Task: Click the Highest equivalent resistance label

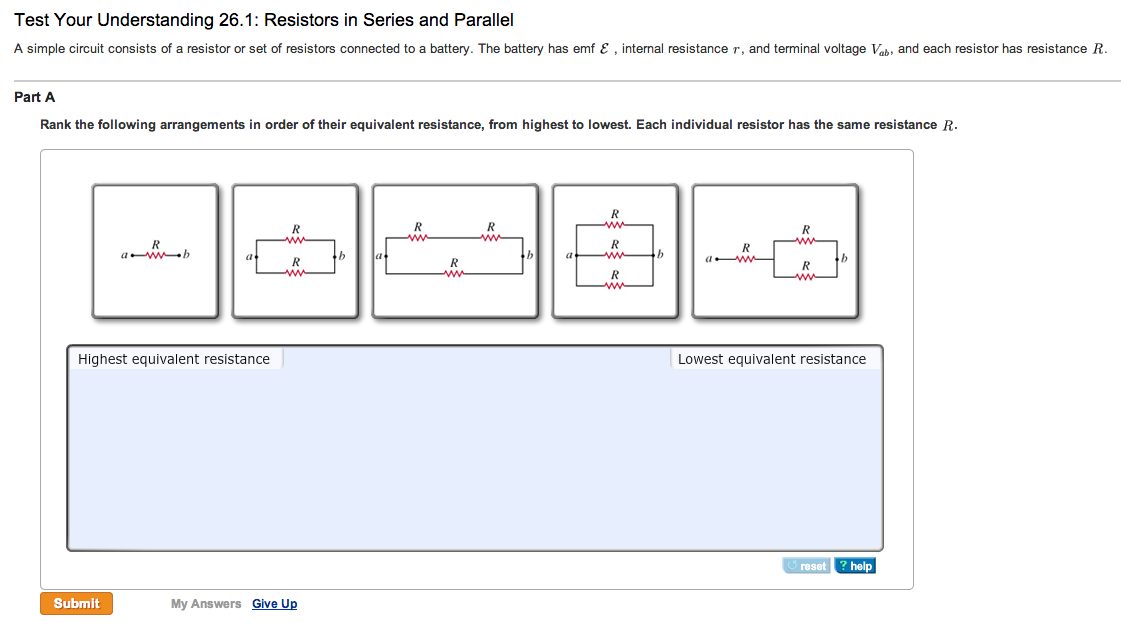Action: [174, 359]
